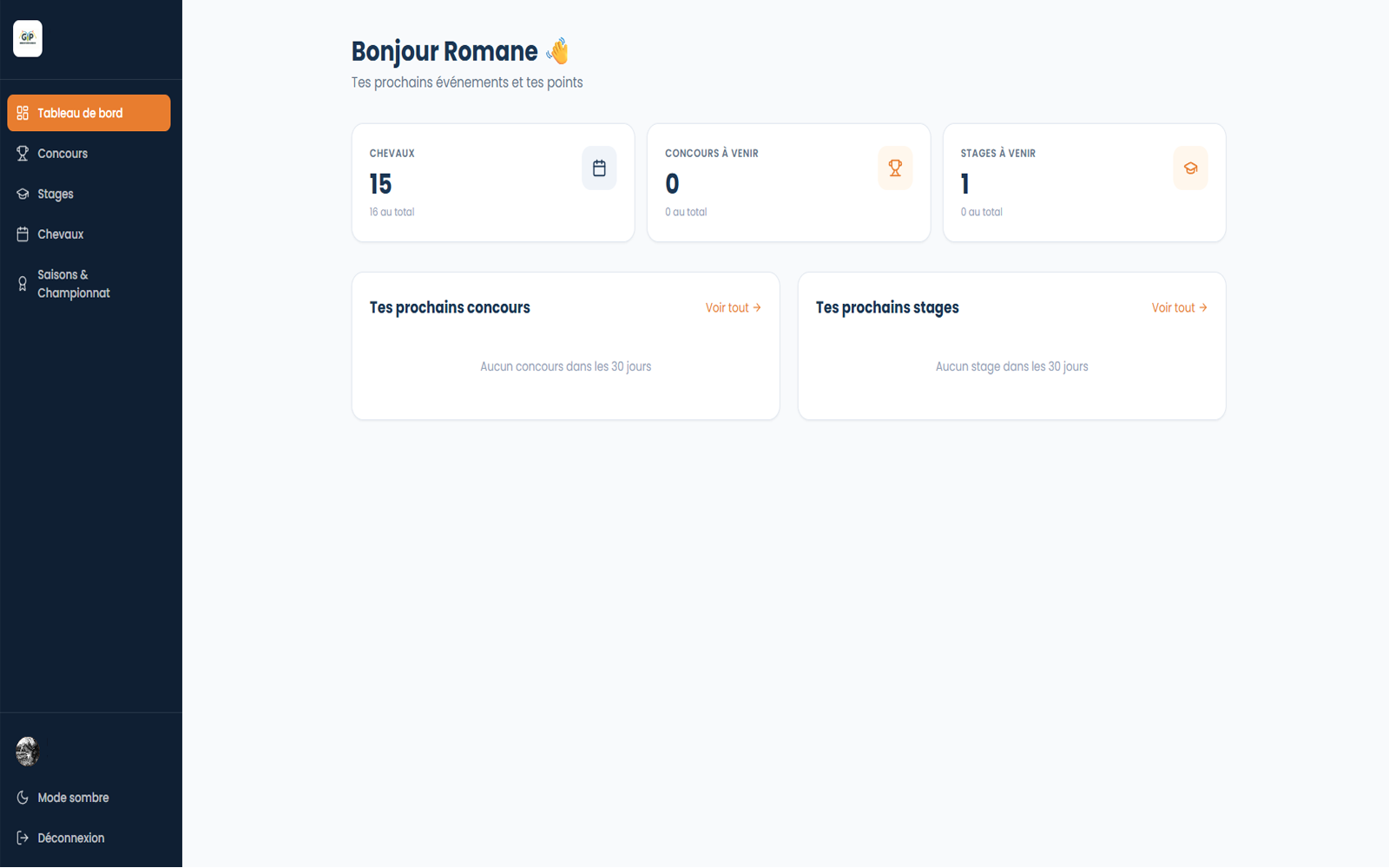Click the CHEVAUX card label
1389x868 pixels.
point(392,154)
